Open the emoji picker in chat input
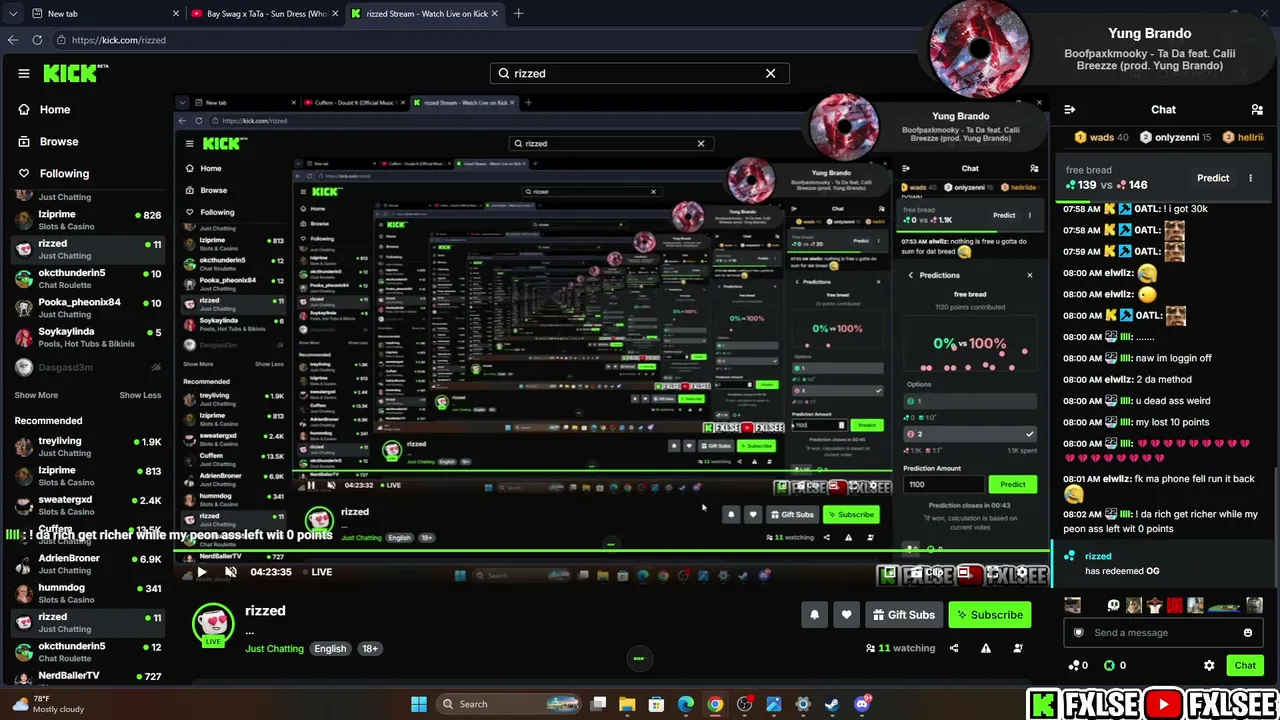This screenshot has width=1280, height=720. 1248,633
